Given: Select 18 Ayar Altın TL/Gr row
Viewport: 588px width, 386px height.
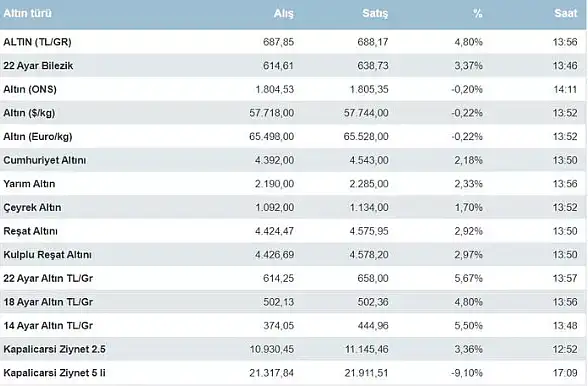Looking at the screenshot, I should click(293, 302).
